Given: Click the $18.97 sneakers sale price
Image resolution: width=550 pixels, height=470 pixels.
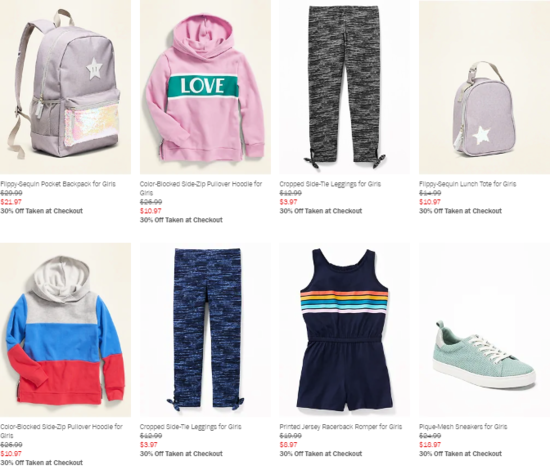Looking at the screenshot, I should [x=430, y=445].
